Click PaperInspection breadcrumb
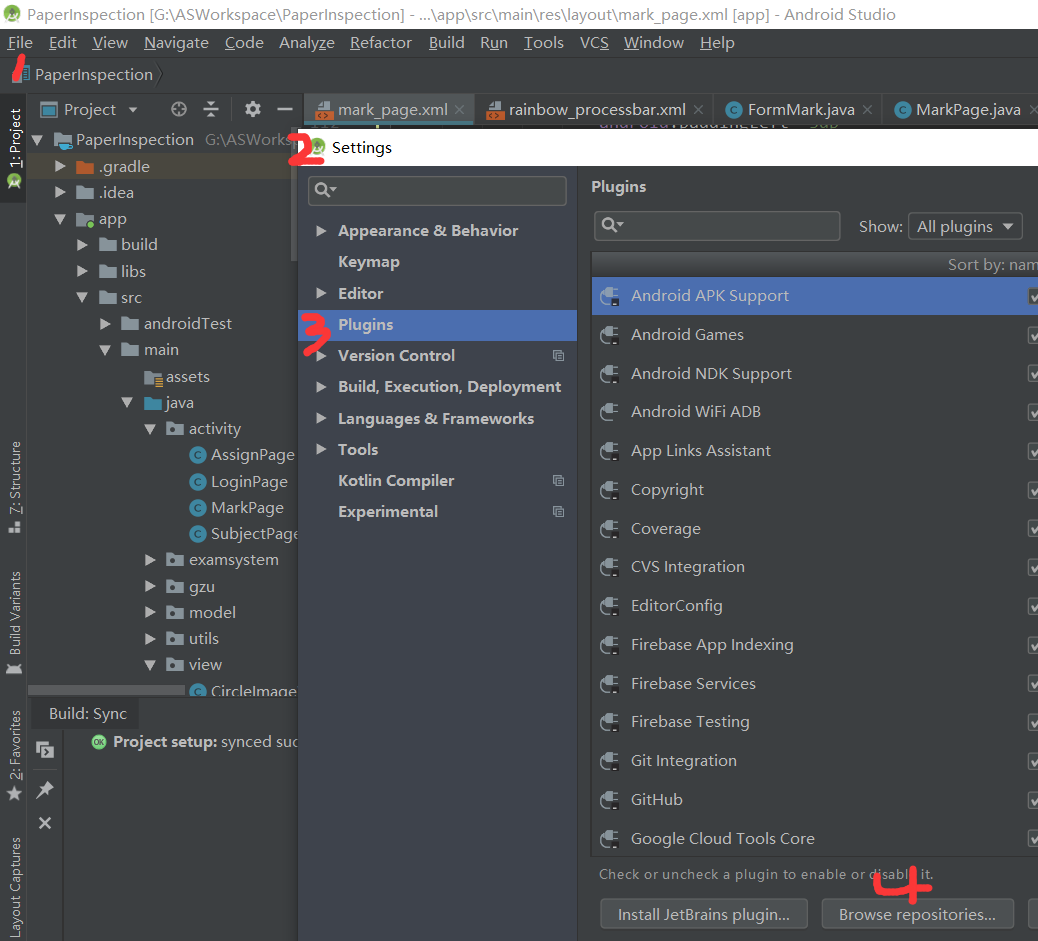The image size is (1038, 941). (93, 75)
